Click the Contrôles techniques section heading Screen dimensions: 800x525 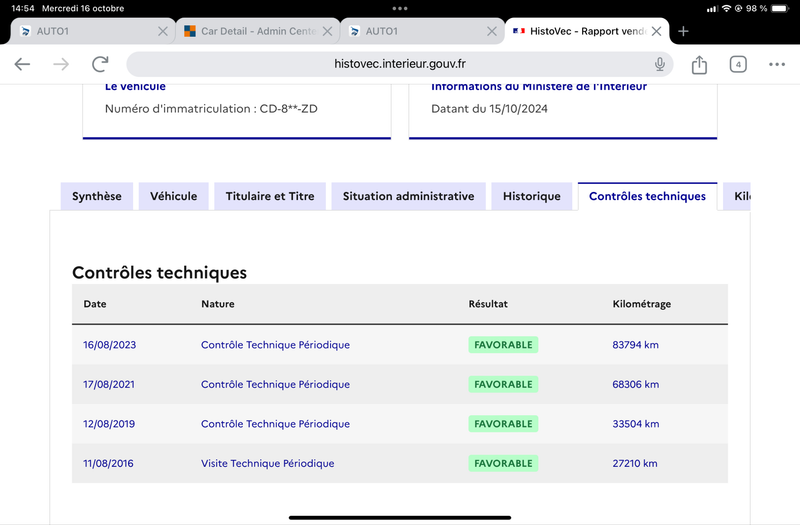(x=159, y=272)
